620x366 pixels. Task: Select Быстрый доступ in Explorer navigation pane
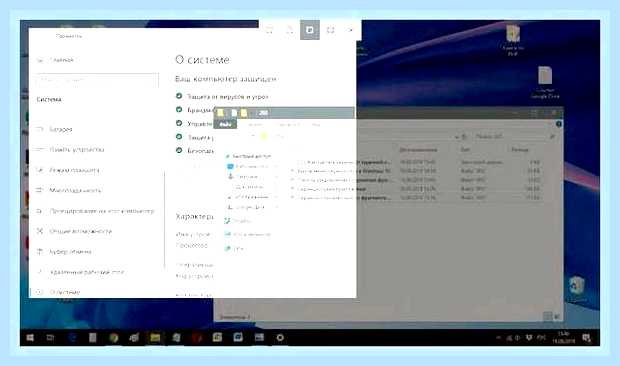252,156
